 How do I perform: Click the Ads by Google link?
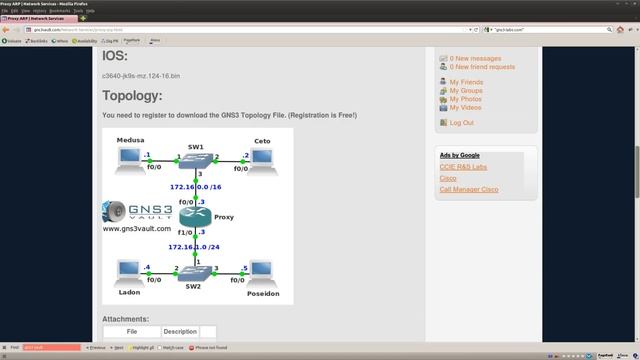tap(460, 155)
